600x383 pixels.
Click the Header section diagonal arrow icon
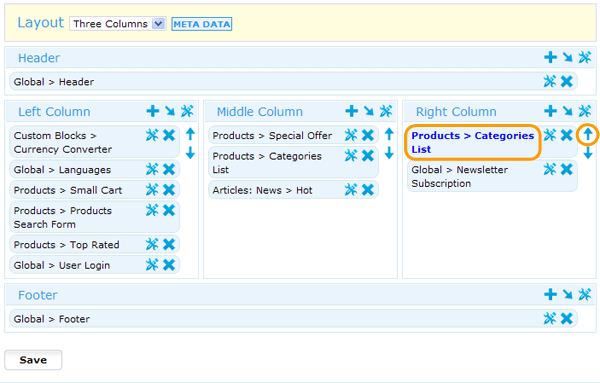tap(567, 57)
